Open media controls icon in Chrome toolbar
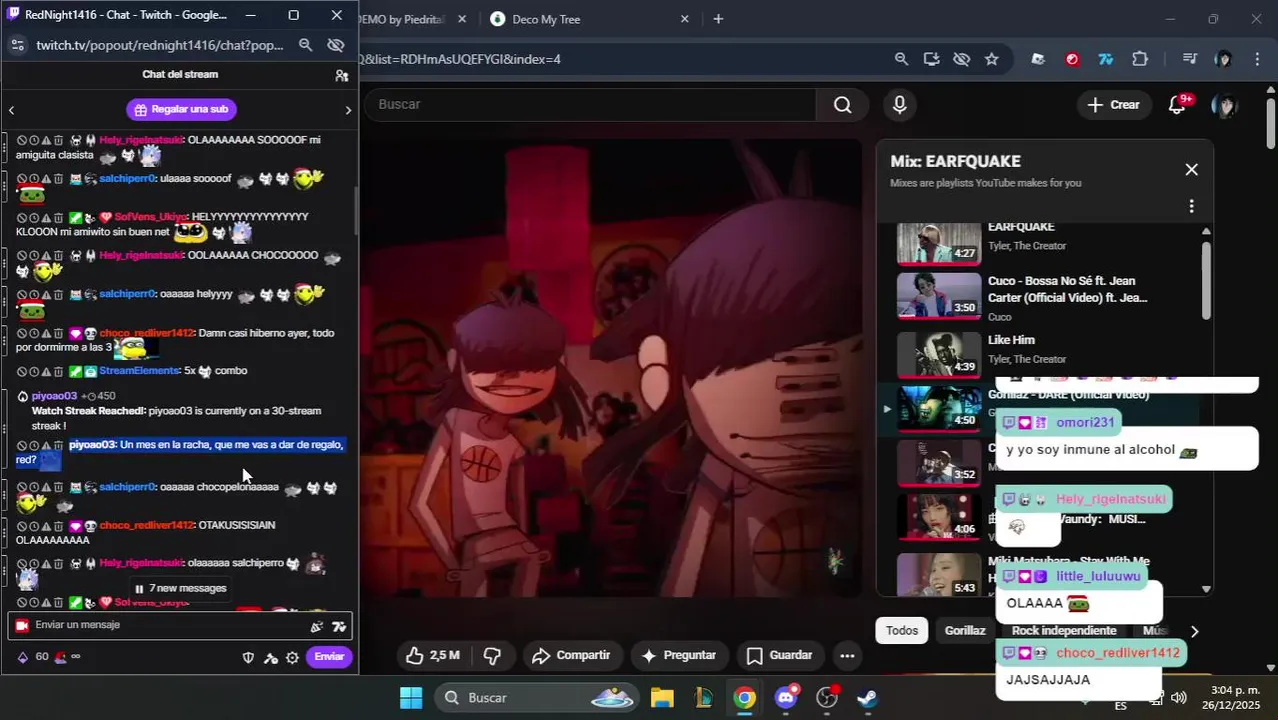The width and height of the screenshot is (1278, 720). pyautogui.click(x=1189, y=59)
